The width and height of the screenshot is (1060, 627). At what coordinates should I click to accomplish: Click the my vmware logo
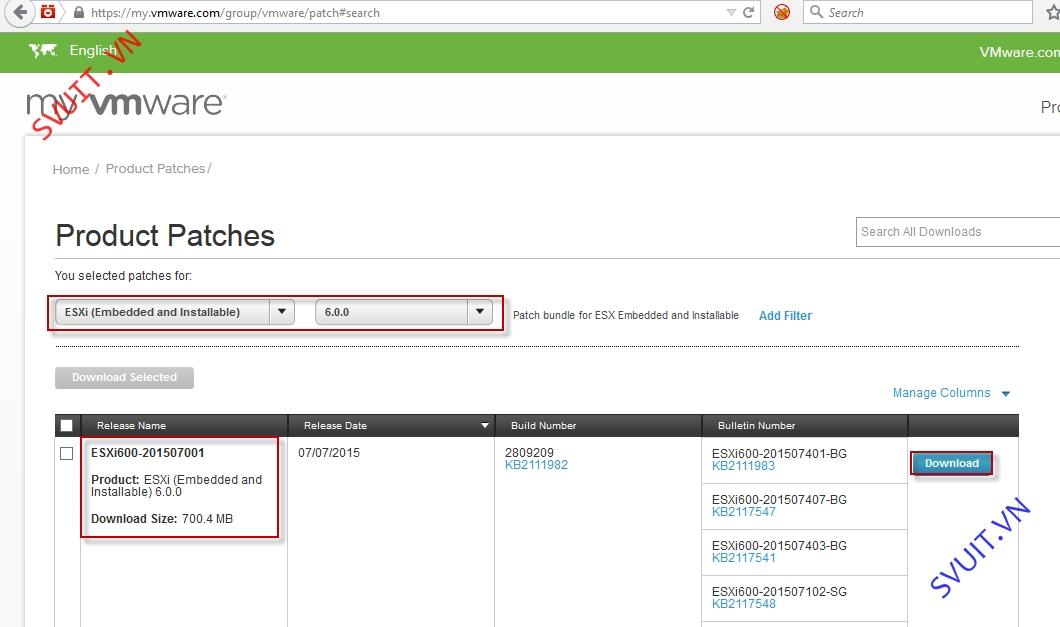[126, 103]
